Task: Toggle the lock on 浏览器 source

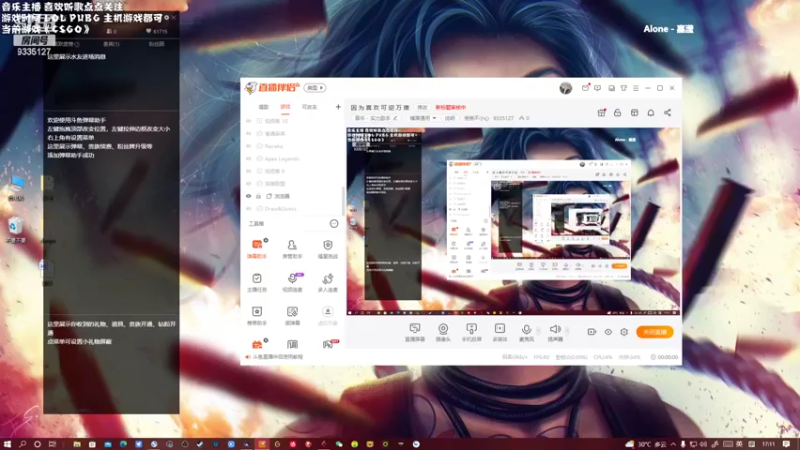Action: click(259, 196)
